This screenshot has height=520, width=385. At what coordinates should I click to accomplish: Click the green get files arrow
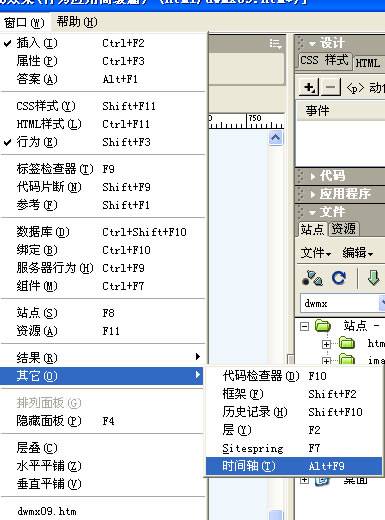373,278
